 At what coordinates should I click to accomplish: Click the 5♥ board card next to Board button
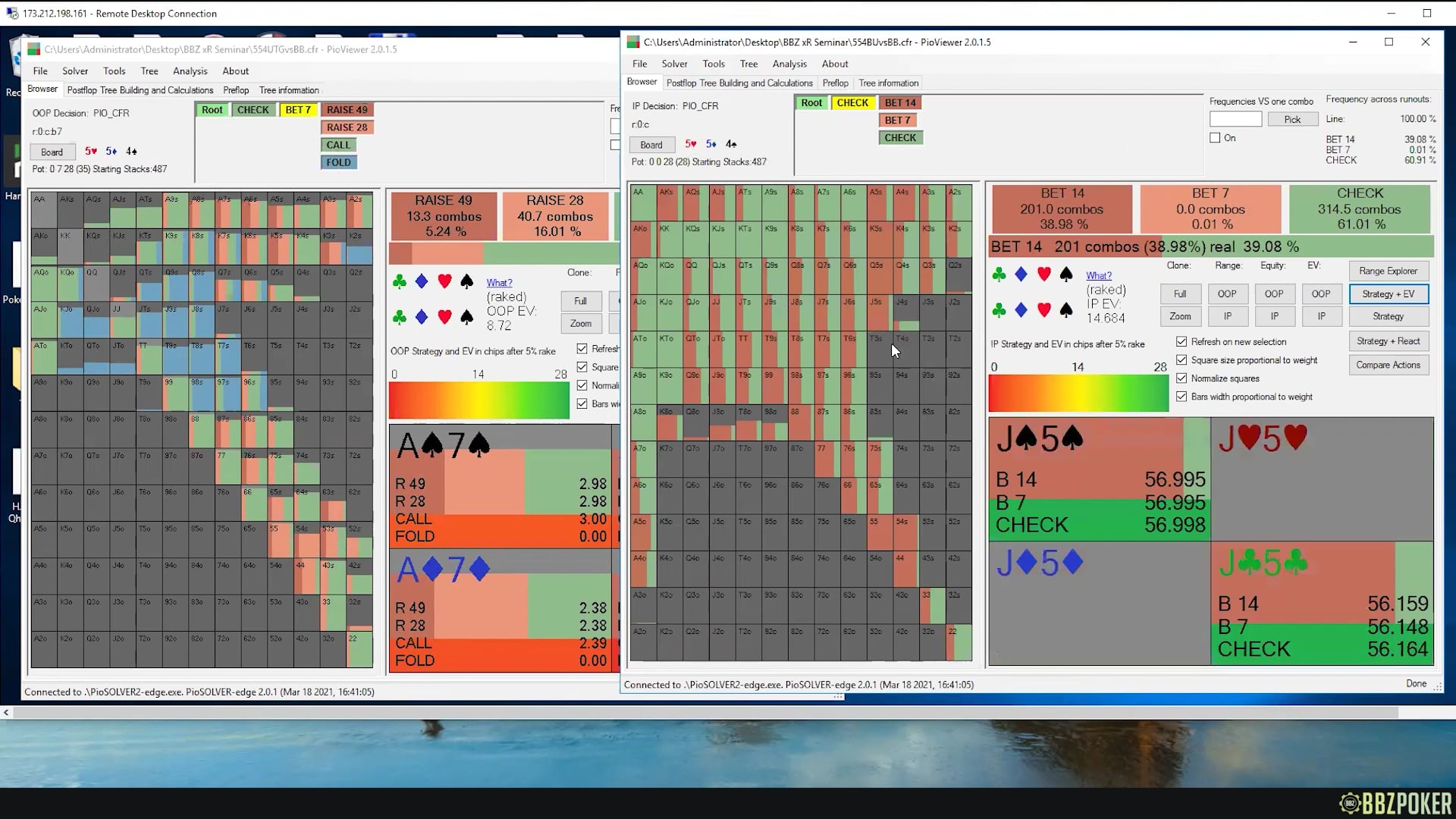click(x=689, y=144)
